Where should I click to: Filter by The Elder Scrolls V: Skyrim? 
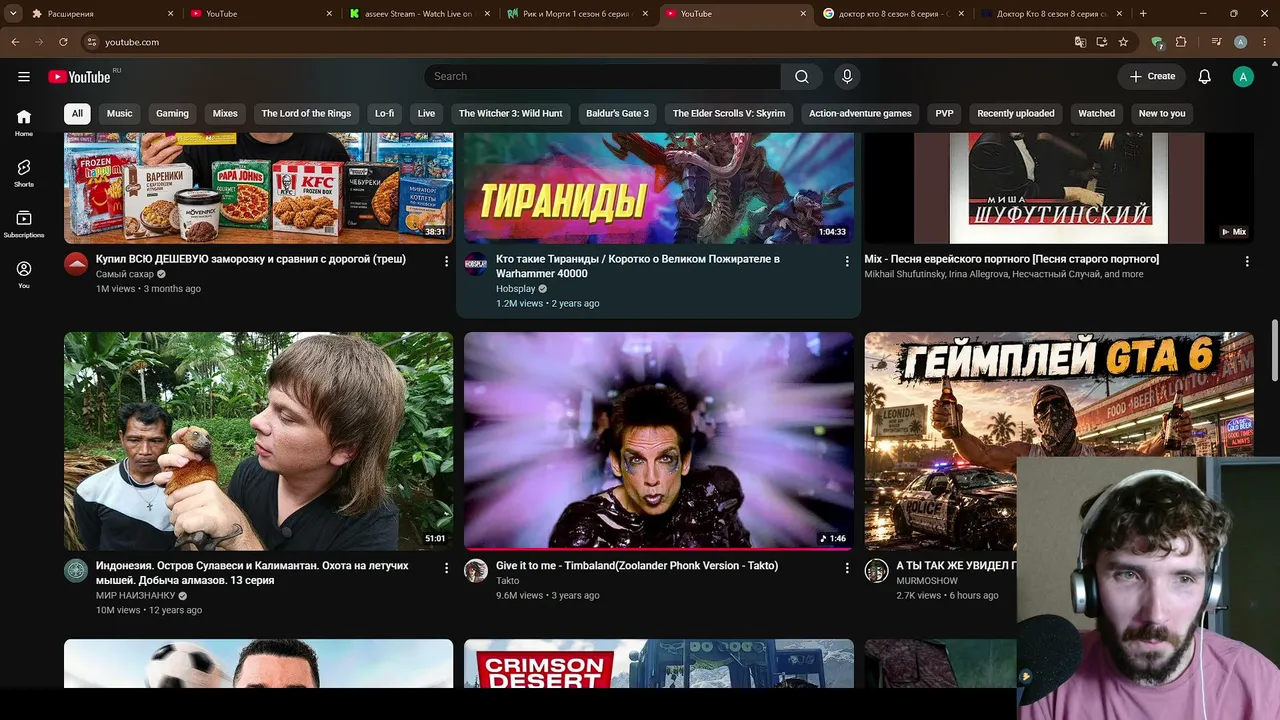pos(729,114)
